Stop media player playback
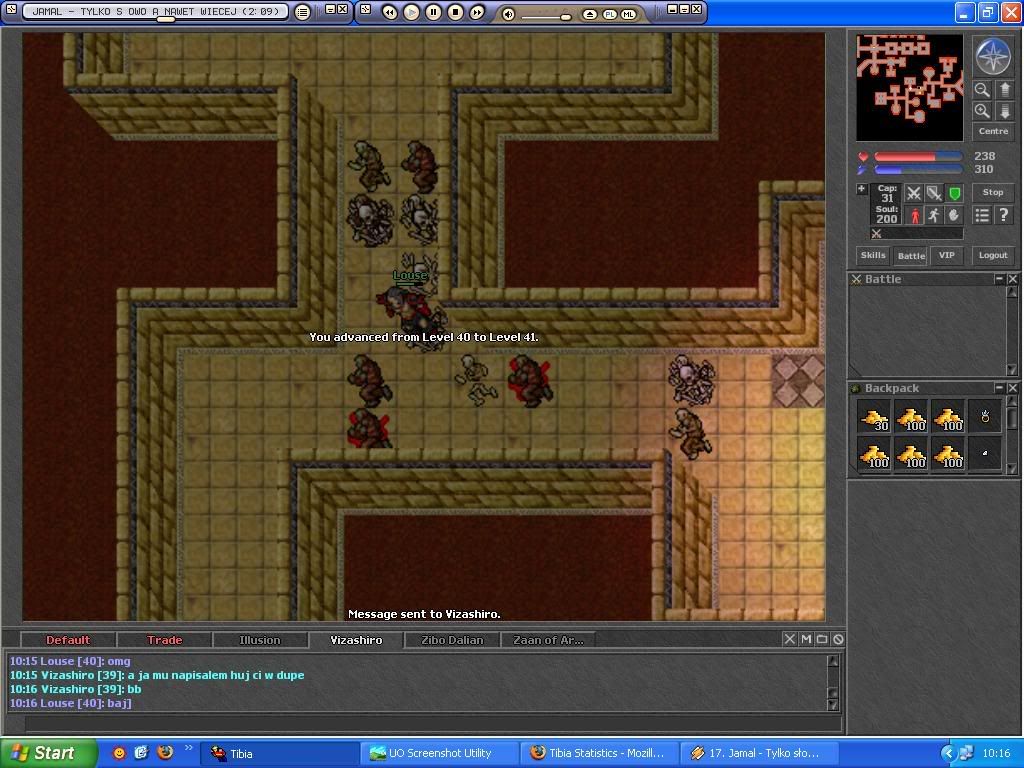 point(456,12)
